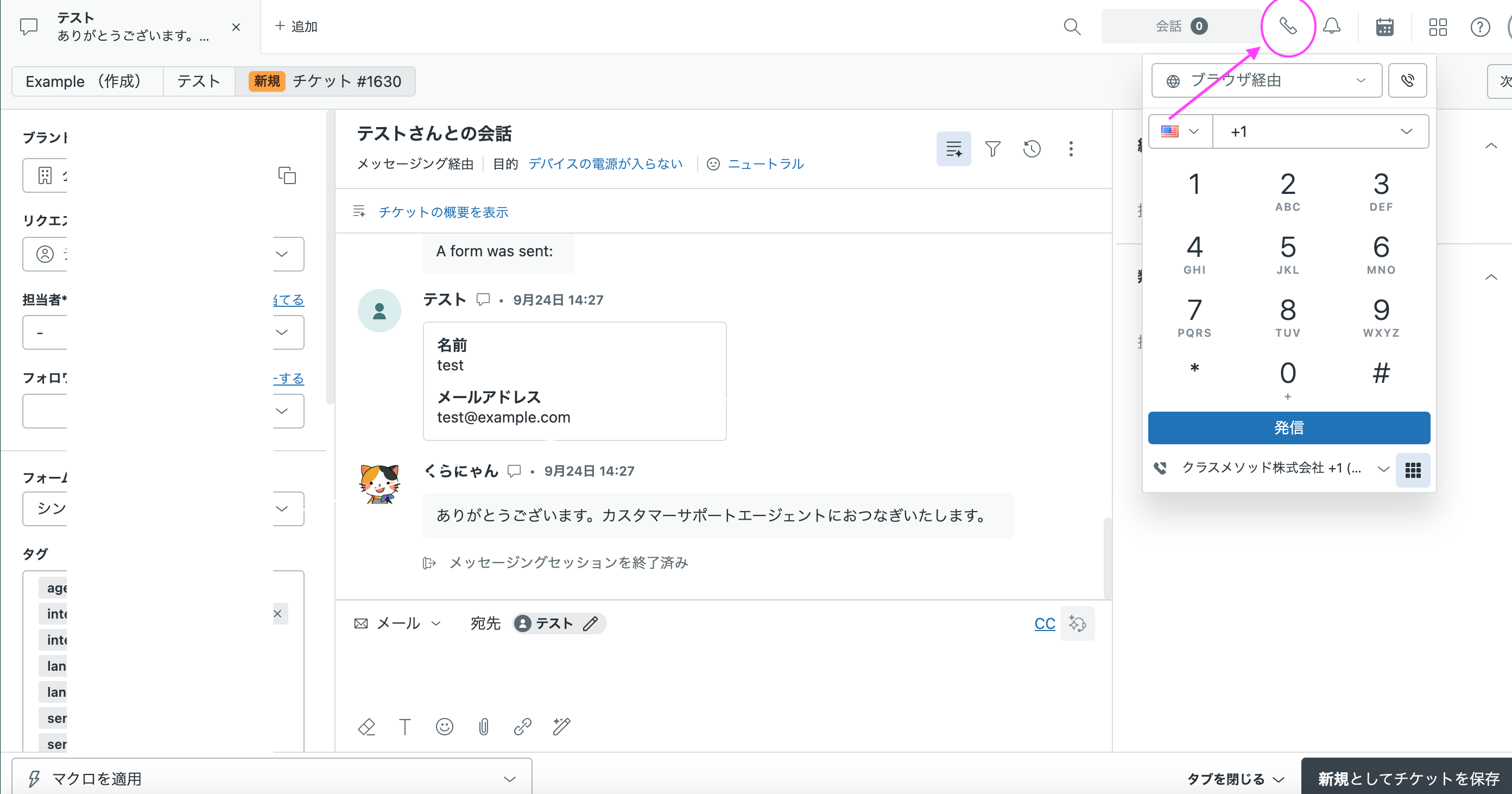Switch to the Example (作成) tab
This screenshot has height=794, width=1512.
point(86,81)
